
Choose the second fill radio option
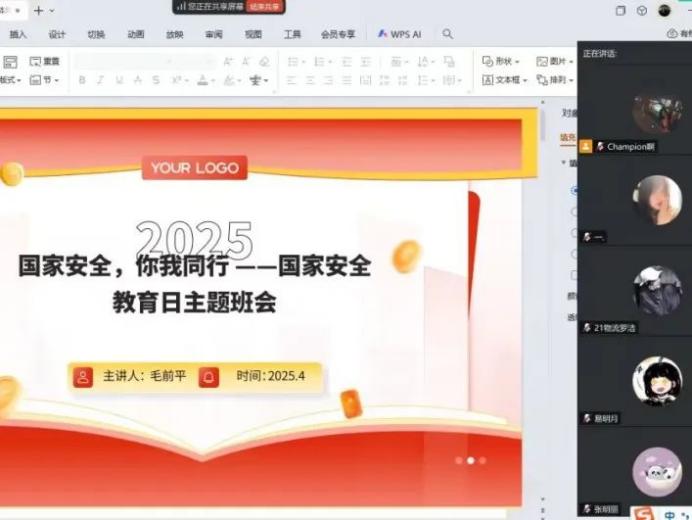click(x=574, y=211)
